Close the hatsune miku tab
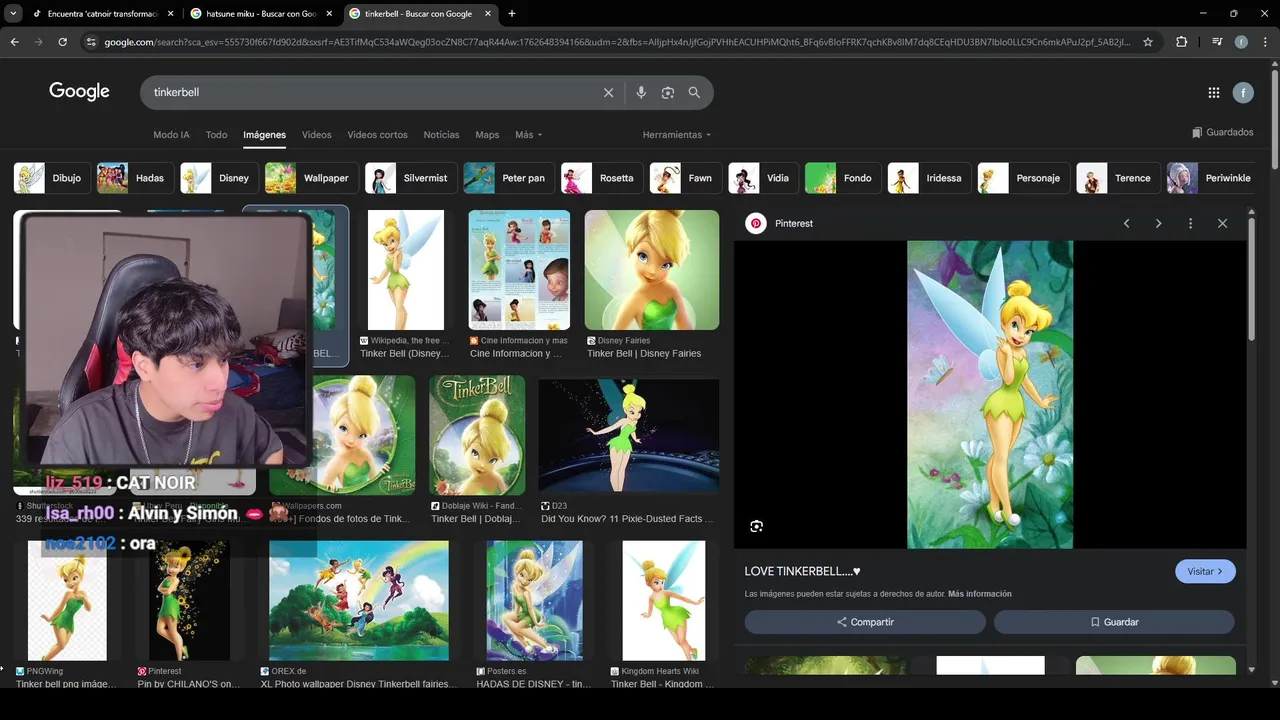Image resolution: width=1280 pixels, height=720 pixels. pos(330,14)
